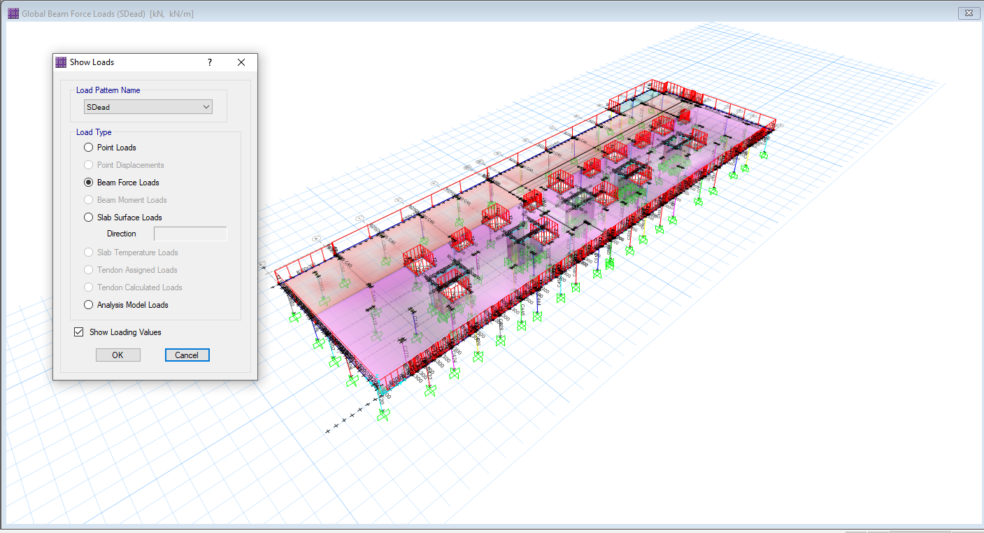Click the Point Displacements radio option
This screenshot has width=984, height=533.
88,165
